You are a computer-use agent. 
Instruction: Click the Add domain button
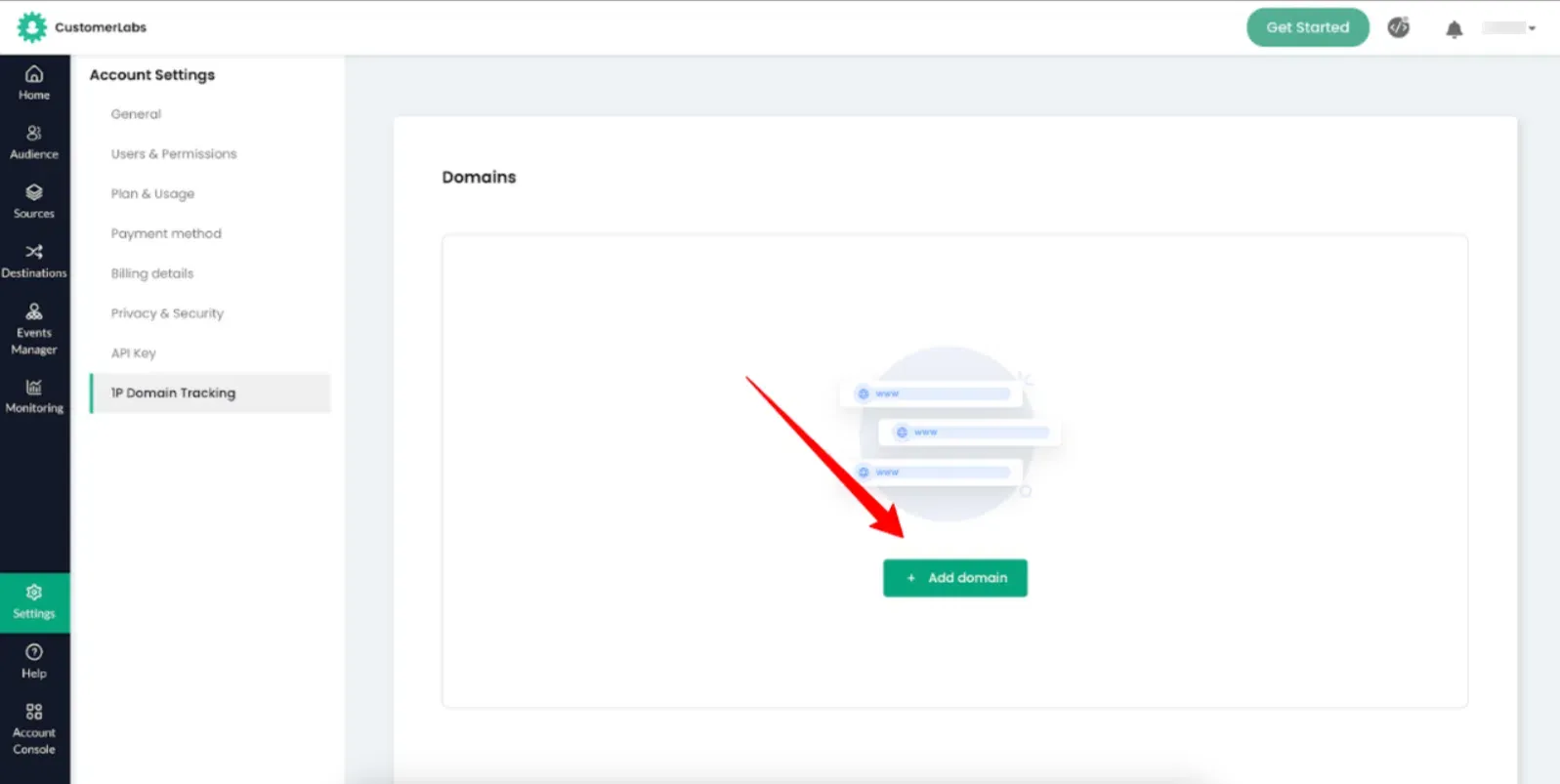coord(955,578)
